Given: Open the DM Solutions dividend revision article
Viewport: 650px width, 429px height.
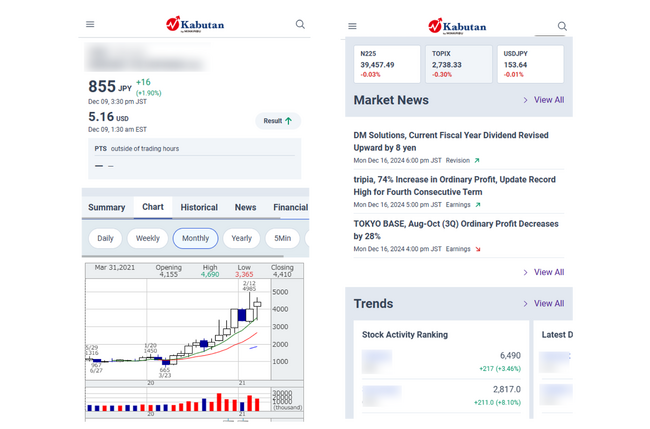Looking at the screenshot, I should [x=450, y=141].
